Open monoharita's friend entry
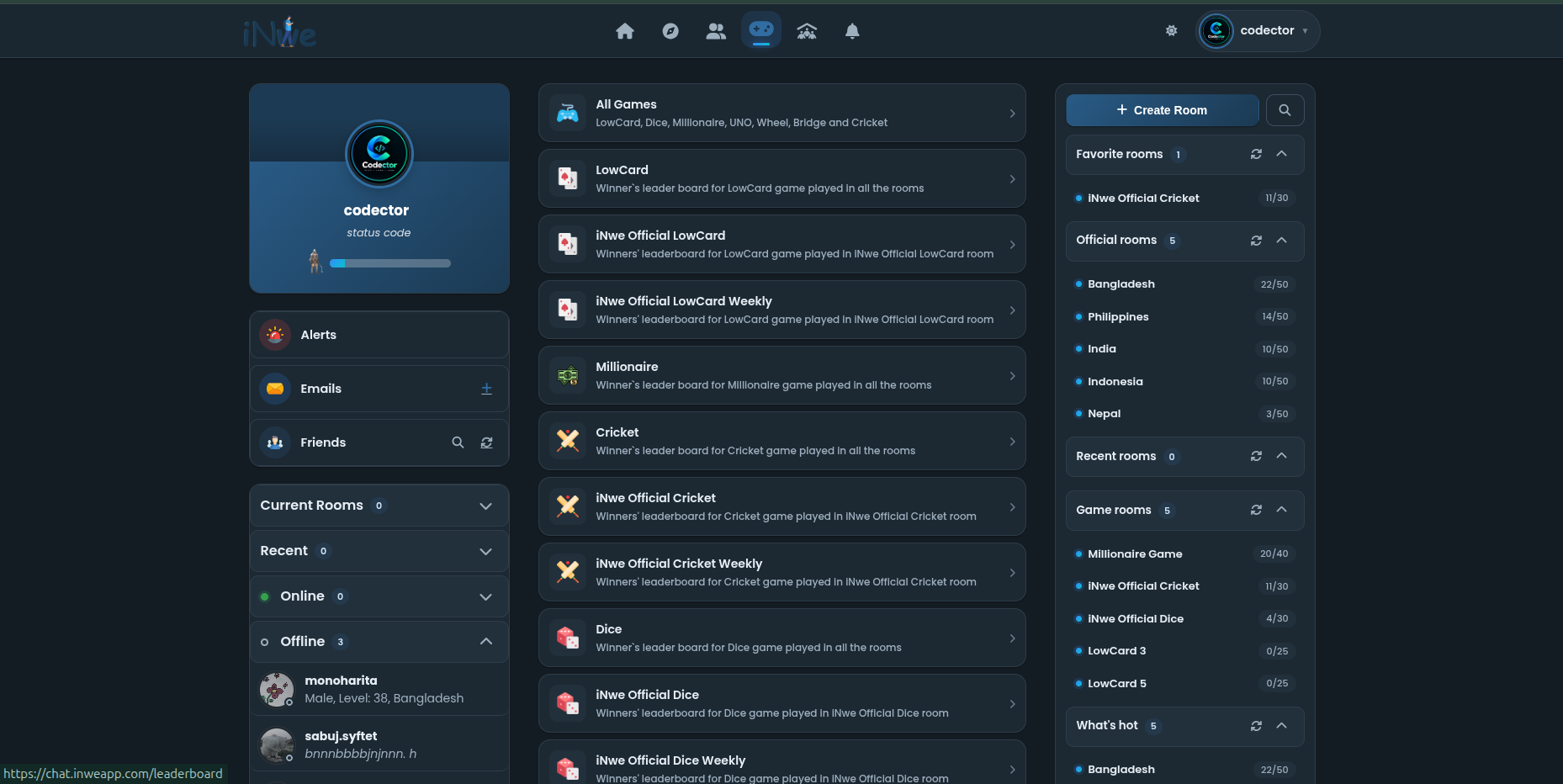The width and height of the screenshot is (1563, 784). (379, 689)
